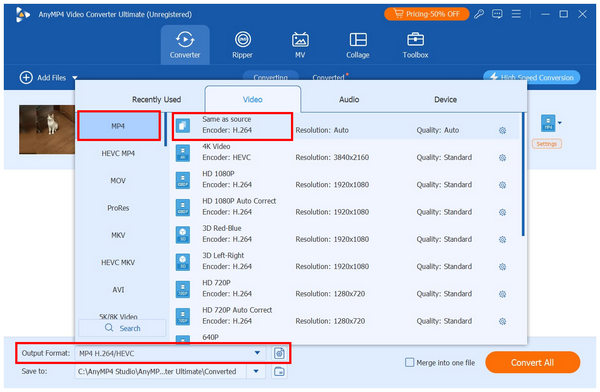Click the 4K Video preset icon
Image resolution: width=600 pixels, height=392 pixels.
[x=183, y=153]
